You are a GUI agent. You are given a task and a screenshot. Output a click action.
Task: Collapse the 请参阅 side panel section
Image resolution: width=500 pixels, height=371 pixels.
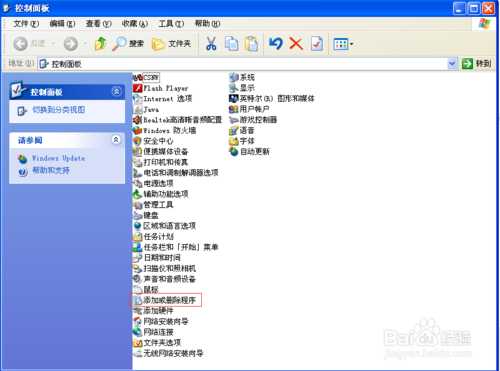pyautogui.click(x=116, y=140)
